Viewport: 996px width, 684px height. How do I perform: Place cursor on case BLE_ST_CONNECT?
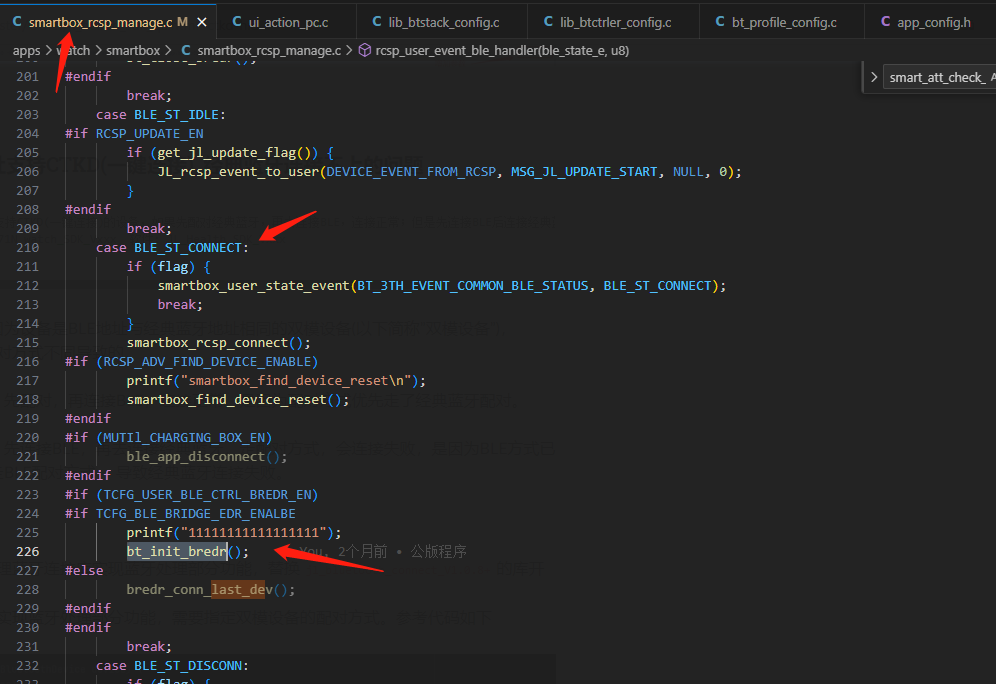(172, 248)
